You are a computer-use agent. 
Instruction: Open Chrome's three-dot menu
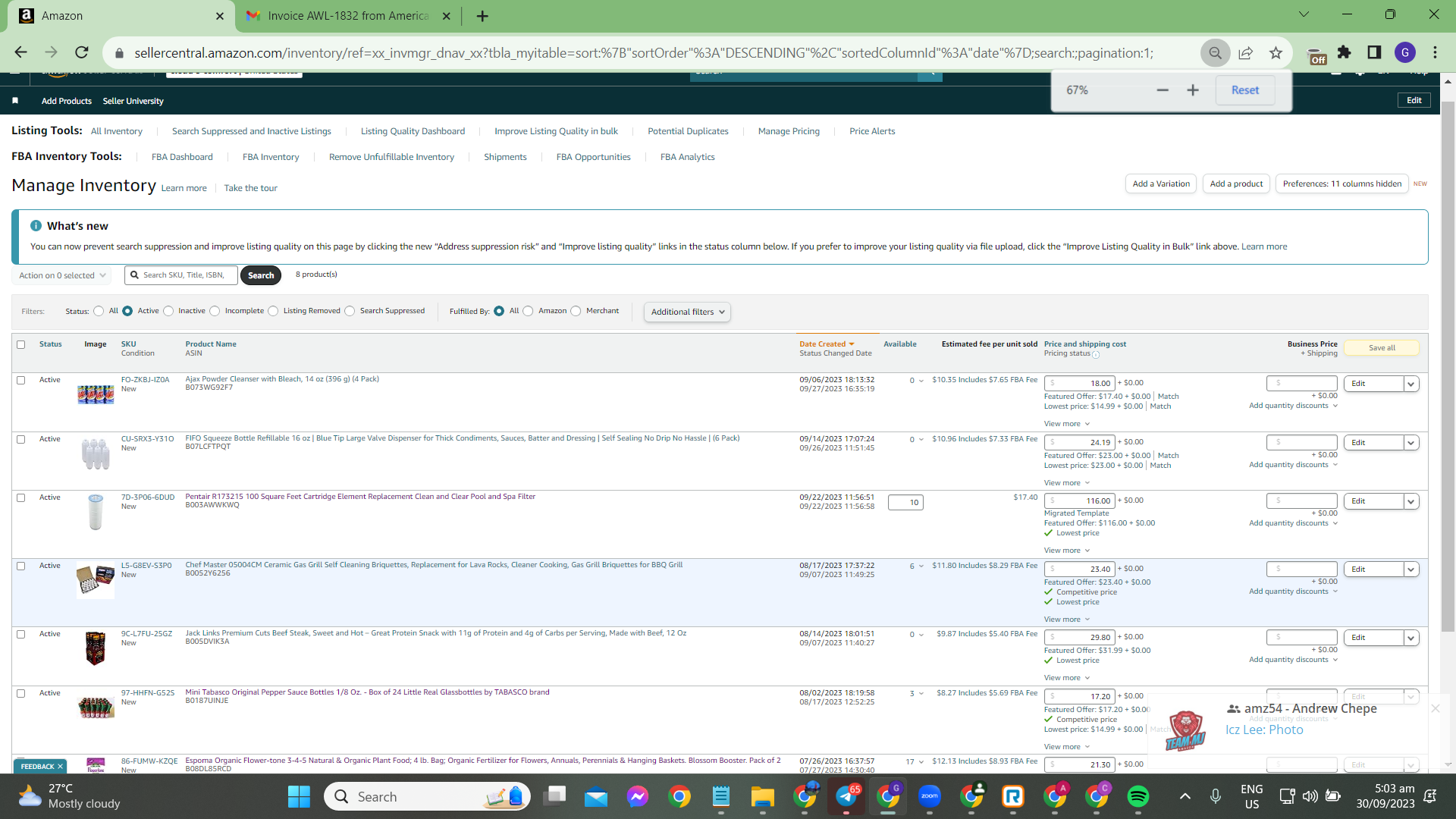tap(1436, 52)
